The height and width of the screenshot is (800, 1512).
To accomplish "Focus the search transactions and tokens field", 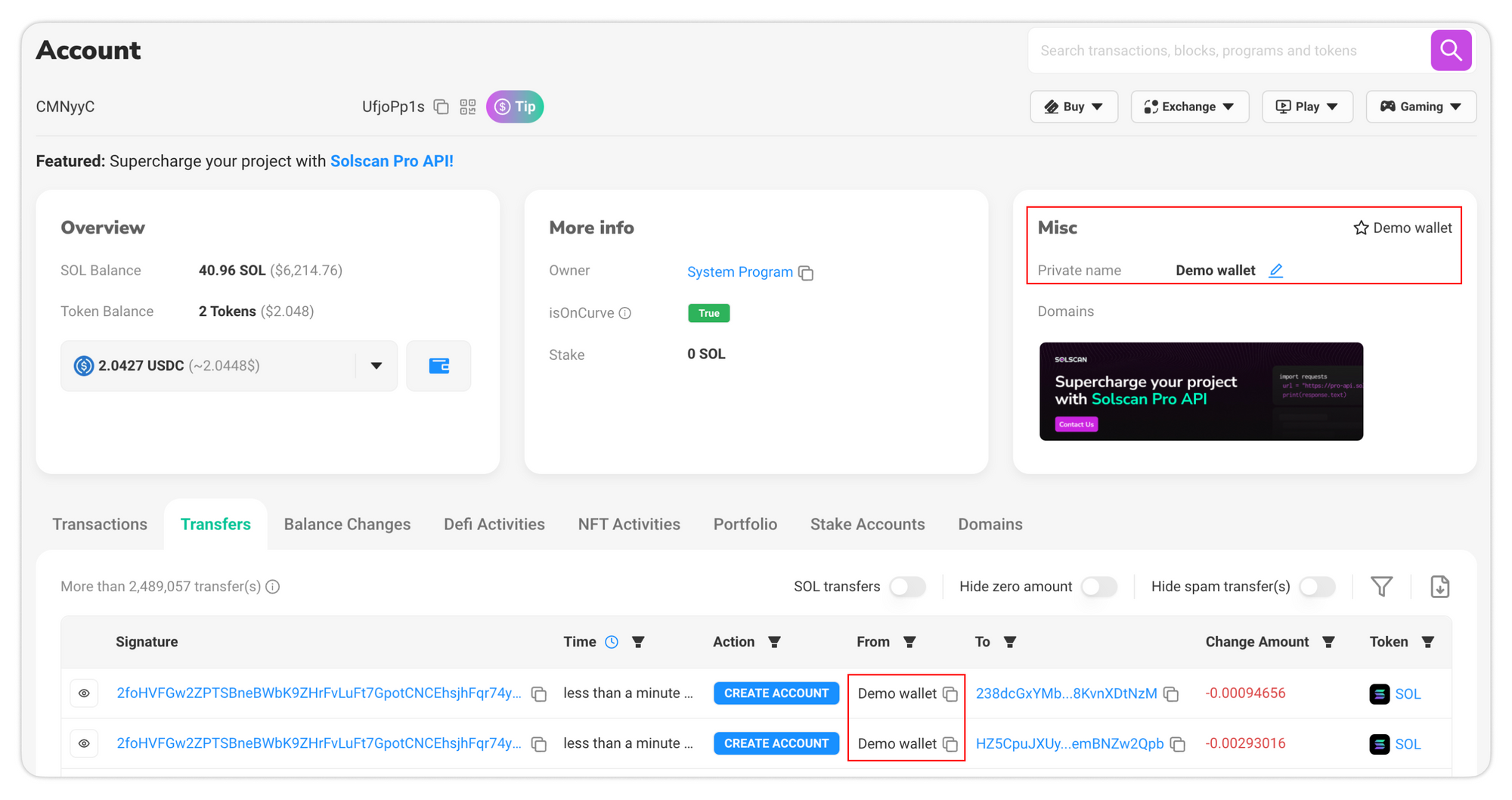I will coord(1228,51).
